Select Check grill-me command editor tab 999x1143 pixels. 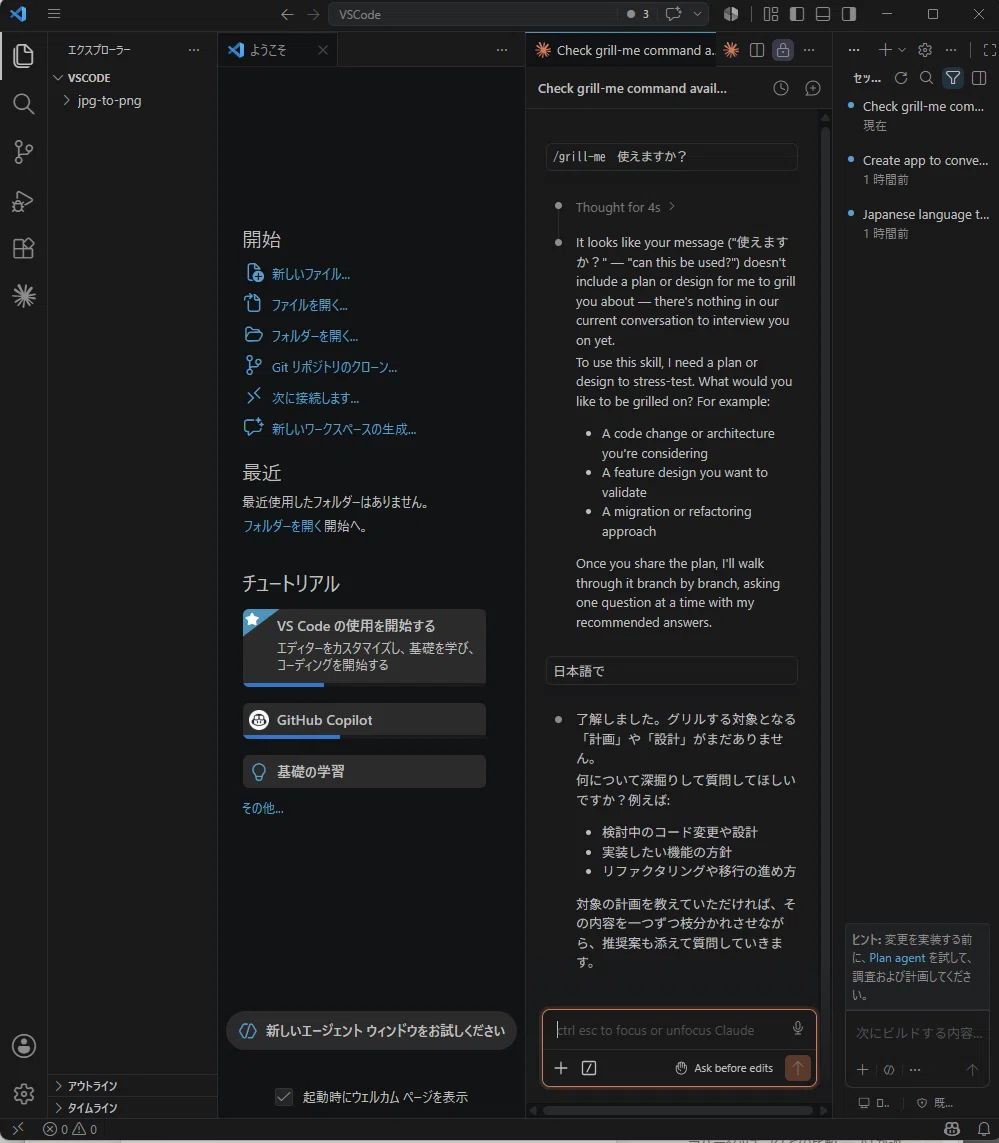tap(623, 50)
